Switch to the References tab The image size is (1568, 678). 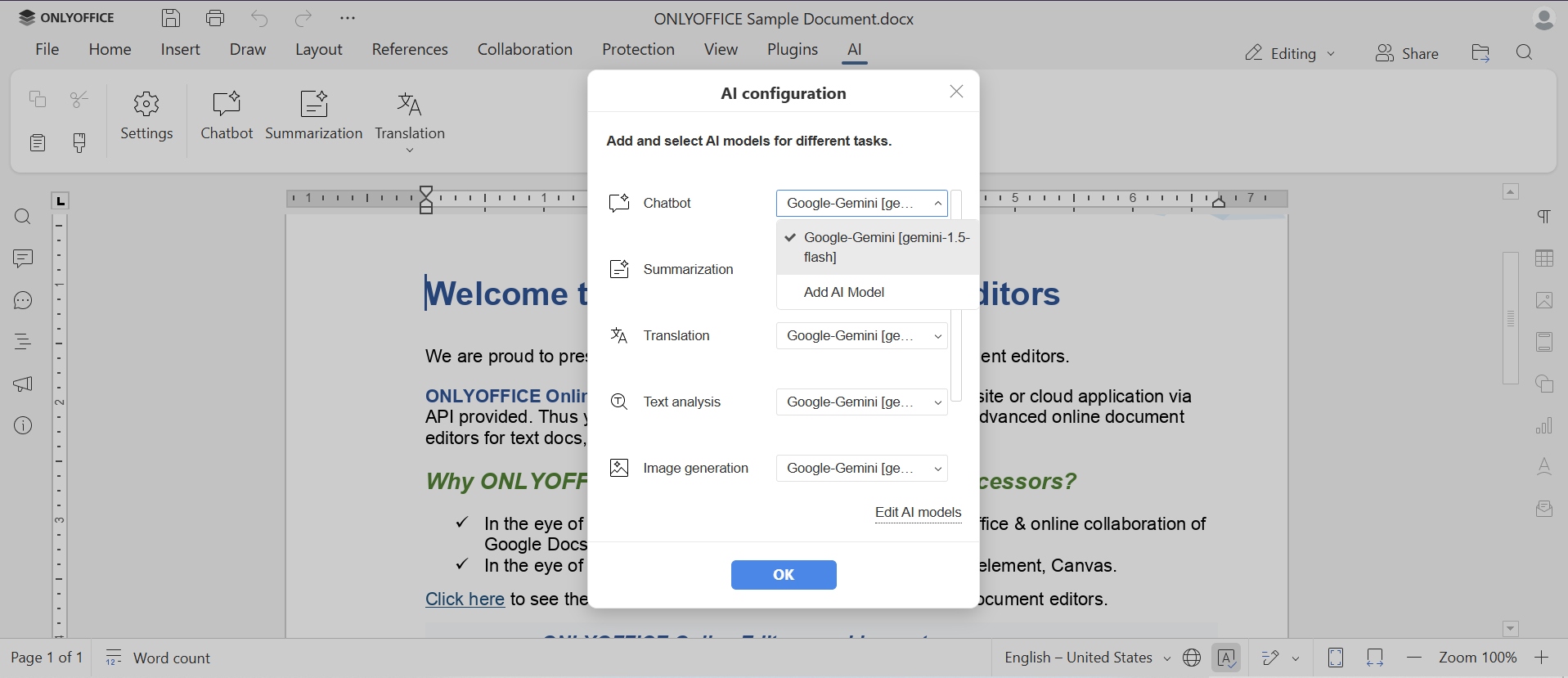tap(410, 49)
